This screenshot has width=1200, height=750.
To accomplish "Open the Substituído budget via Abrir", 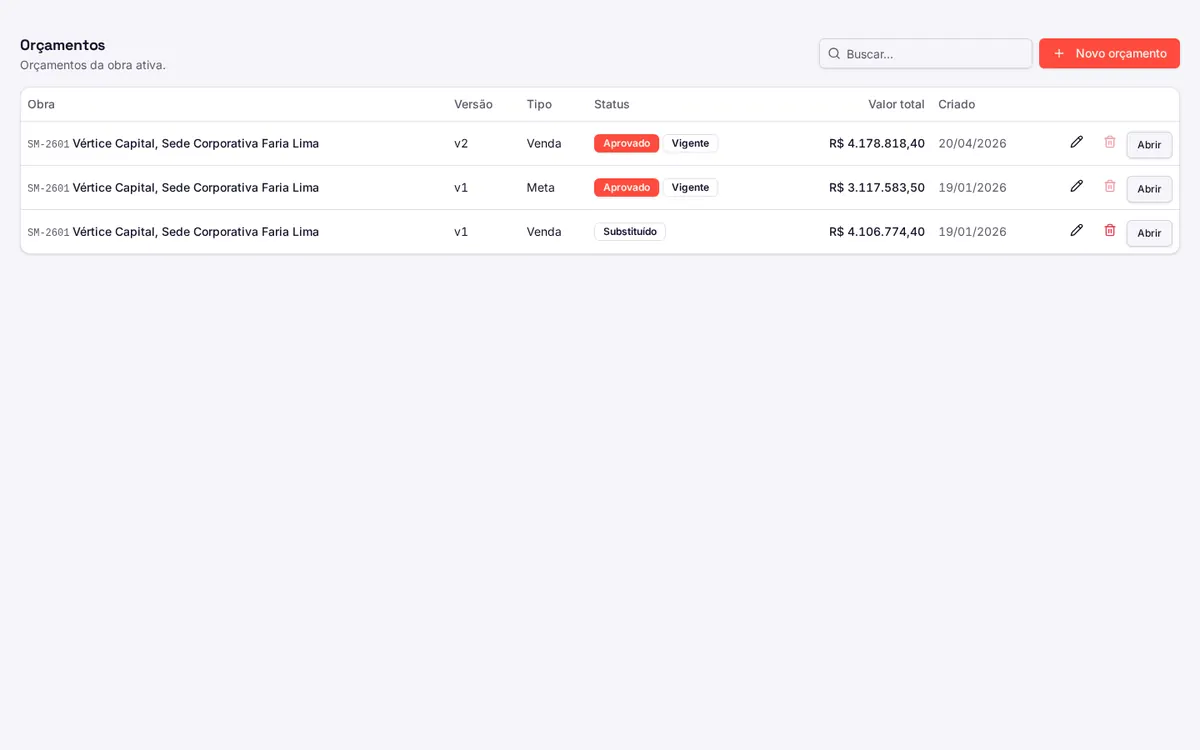I will coord(1149,233).
